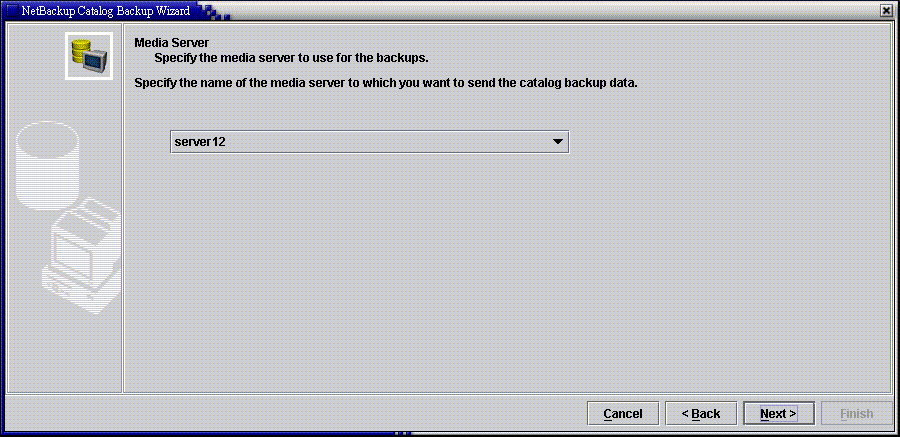
Task: Close the NetBackup Catalog Backup Wizard window
Action: (x=888, y=10)
